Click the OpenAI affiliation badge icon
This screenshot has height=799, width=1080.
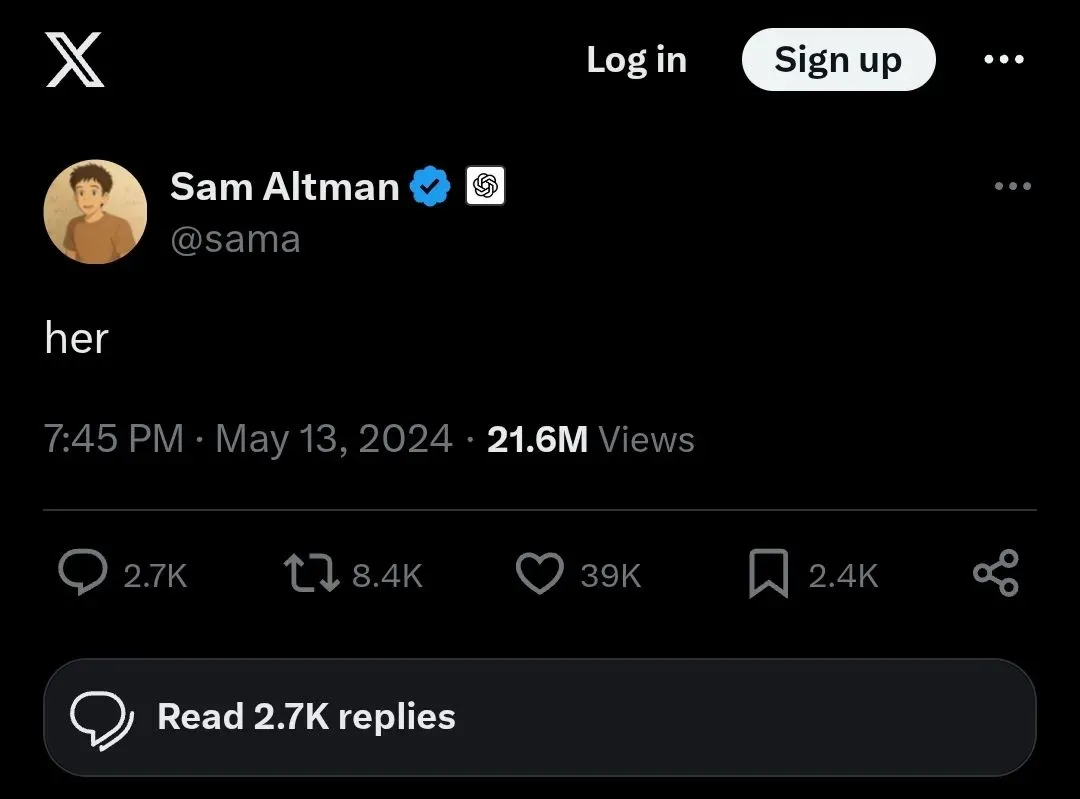(x=486, y=187)
